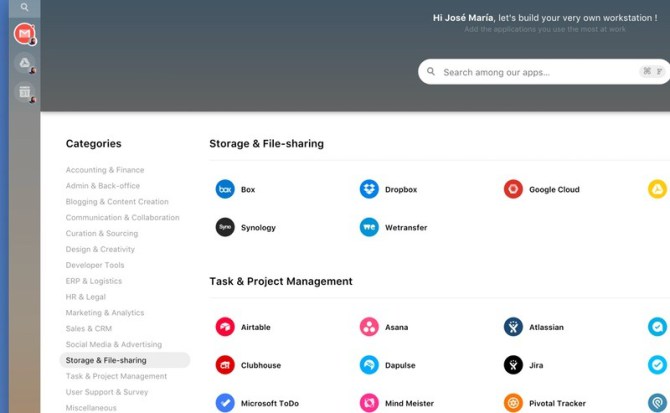670x413 pixels.
Task: Click the Dropbox app name label
Action: [401, 190]
